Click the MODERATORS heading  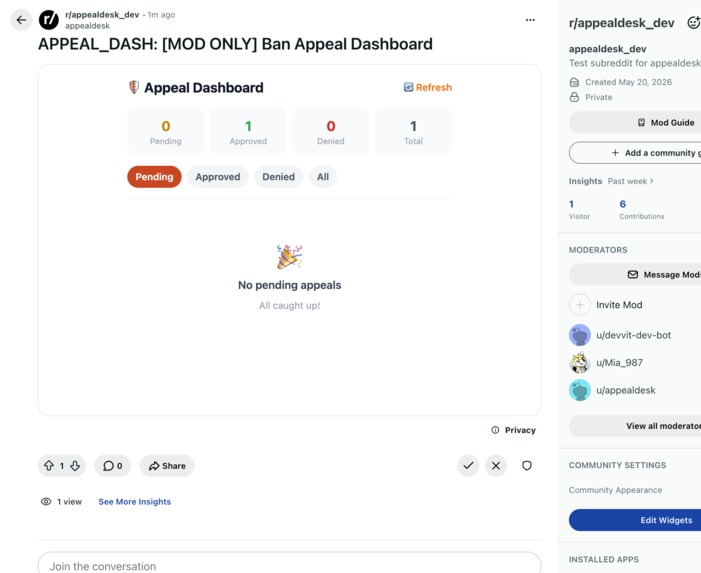598,250
